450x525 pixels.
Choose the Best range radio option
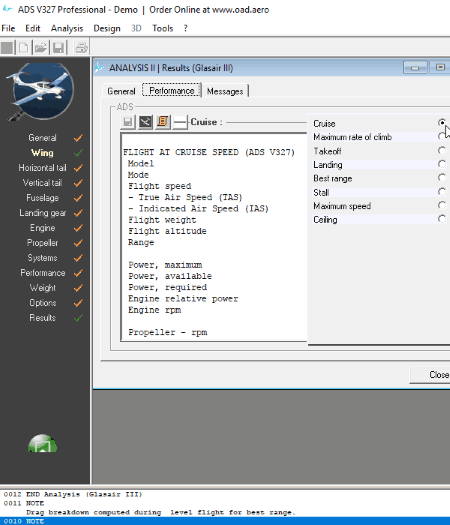click(442, 177)
